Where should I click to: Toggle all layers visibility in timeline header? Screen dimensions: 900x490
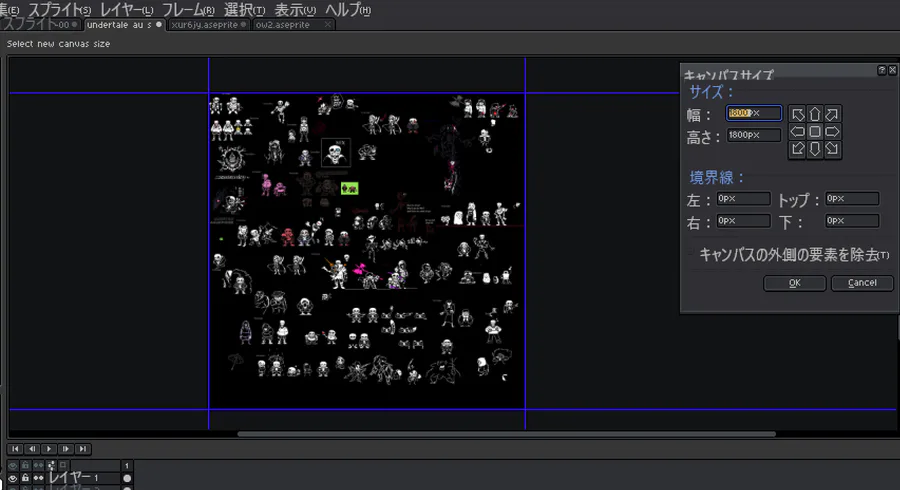click(13, 465)
